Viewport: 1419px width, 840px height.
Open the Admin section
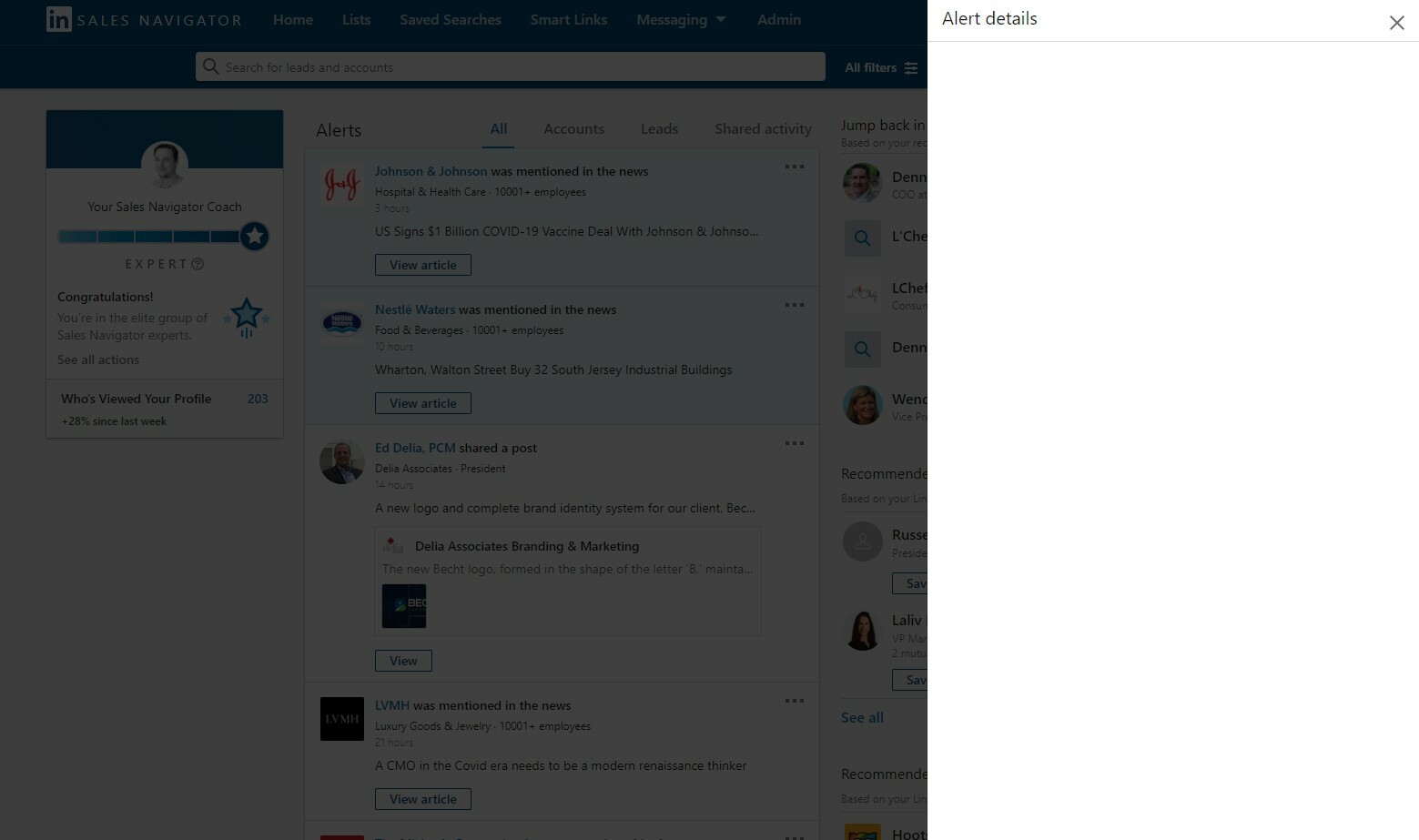point(779,19)
